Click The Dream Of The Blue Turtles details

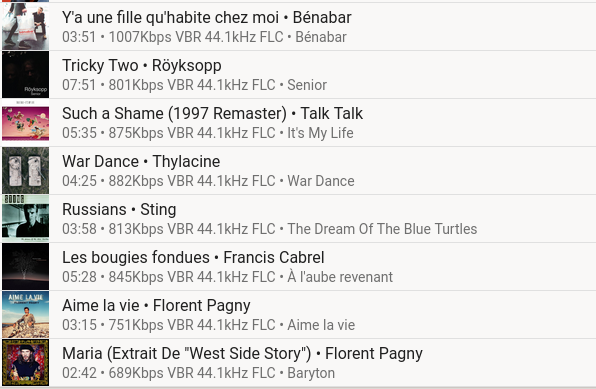click(x=269, y=229)
